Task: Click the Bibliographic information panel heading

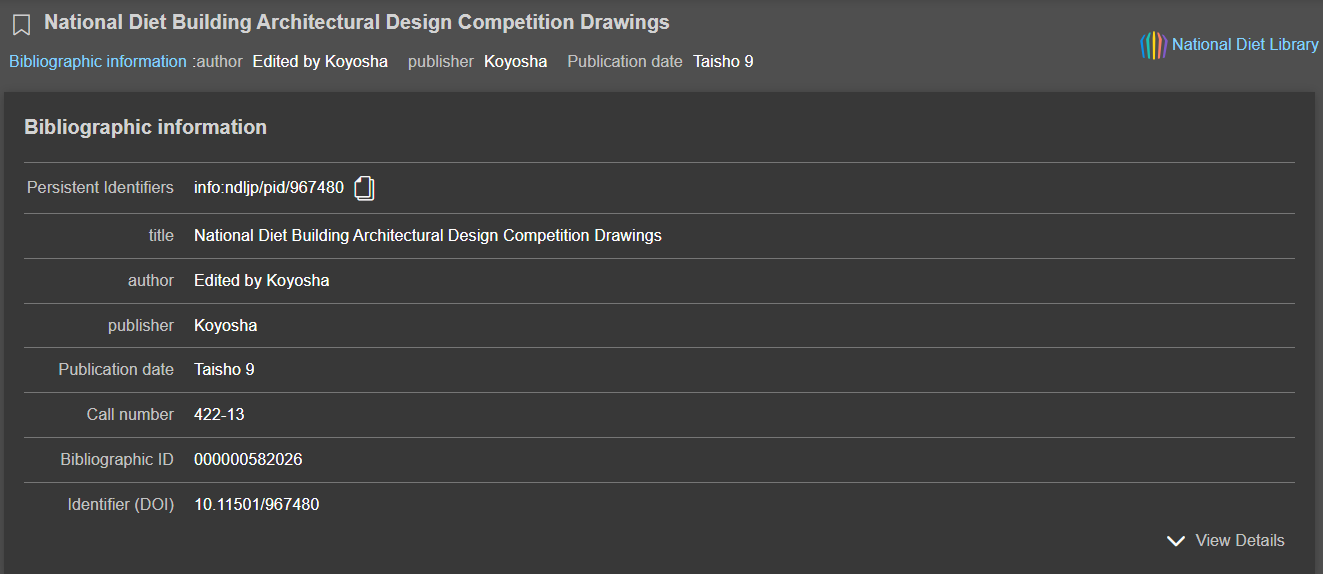Action: [146, 127]
